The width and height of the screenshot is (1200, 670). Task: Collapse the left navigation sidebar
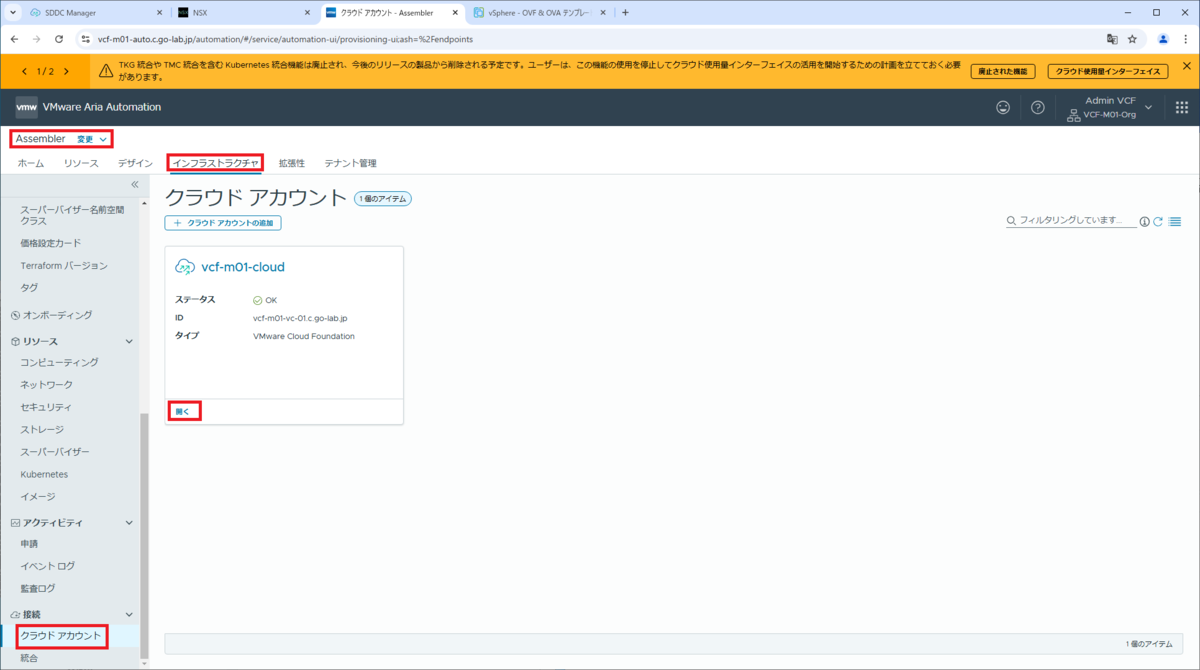tap(135, 184)
